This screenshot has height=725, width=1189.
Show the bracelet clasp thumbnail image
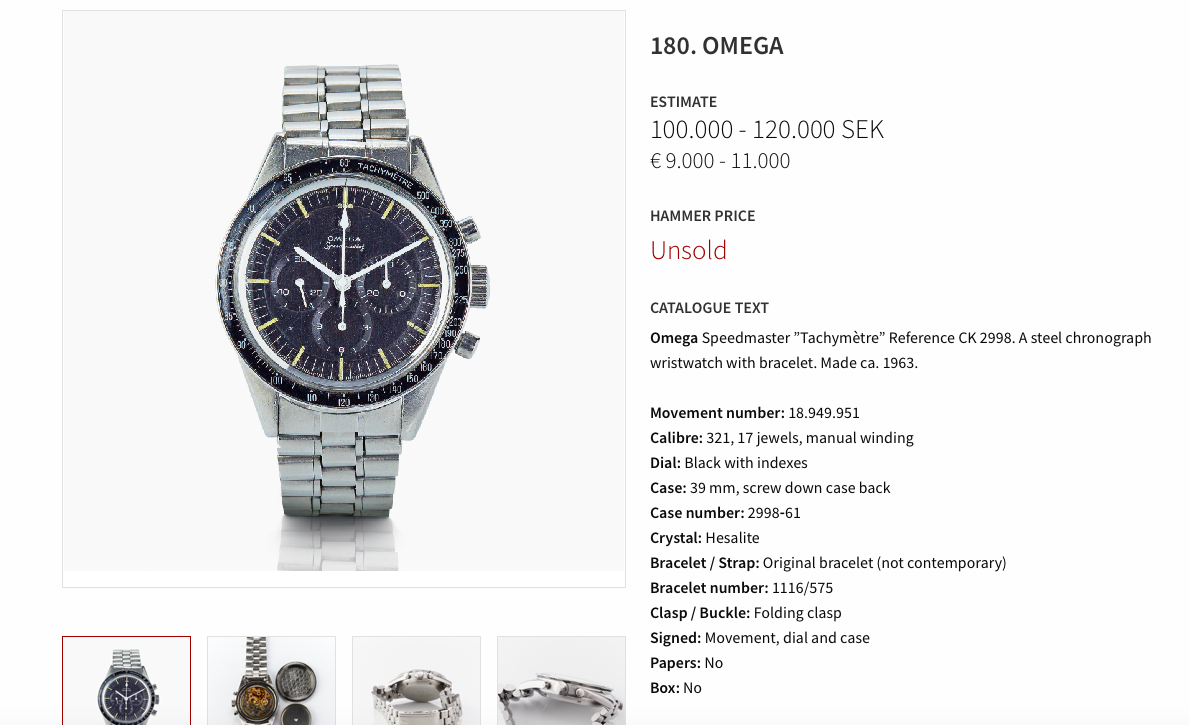(416, 681)
